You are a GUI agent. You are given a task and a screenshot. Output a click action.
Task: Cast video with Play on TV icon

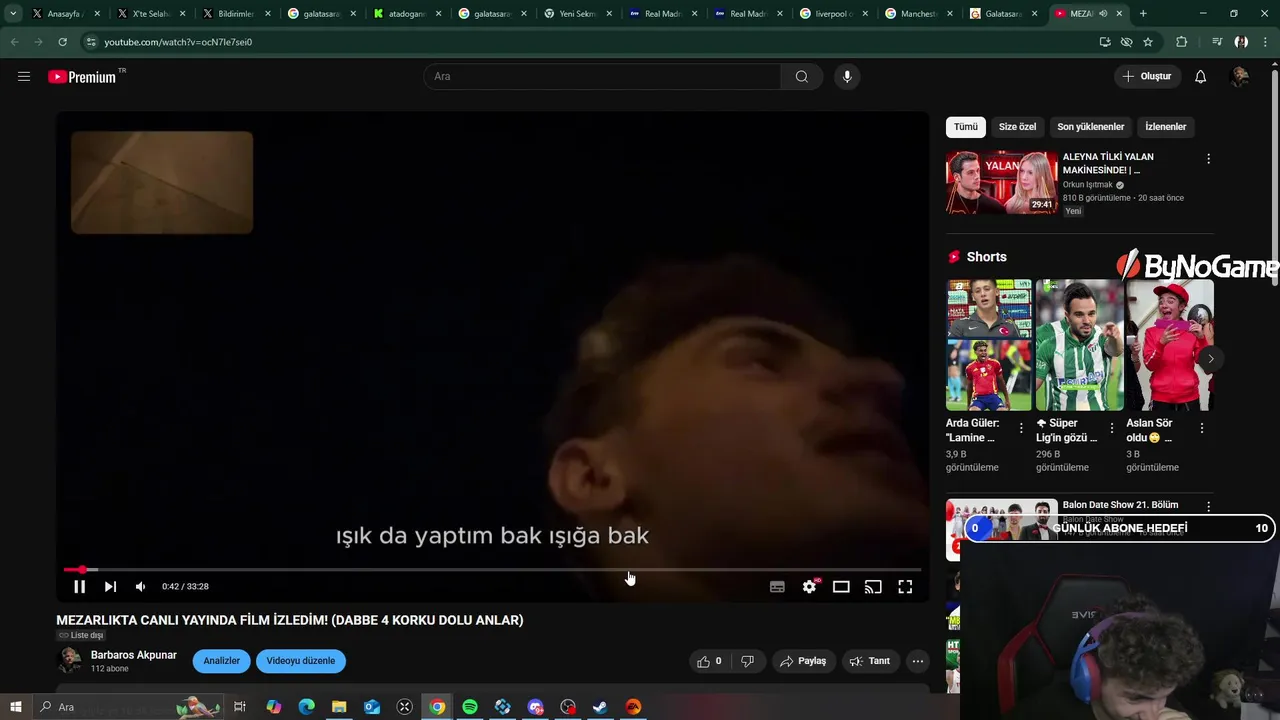click(873, 587)
